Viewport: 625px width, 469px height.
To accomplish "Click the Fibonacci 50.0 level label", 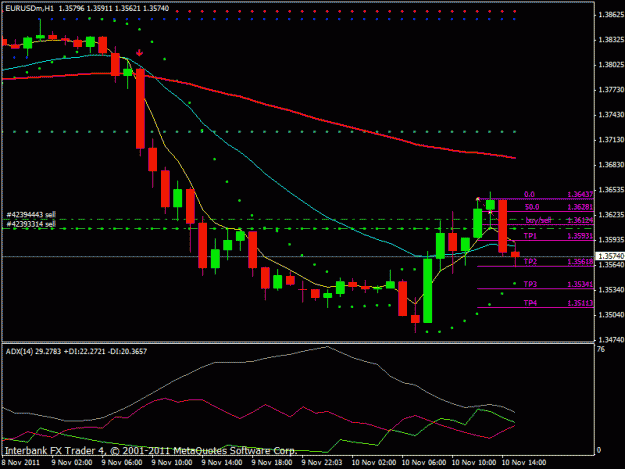I will tap(532, 207).
